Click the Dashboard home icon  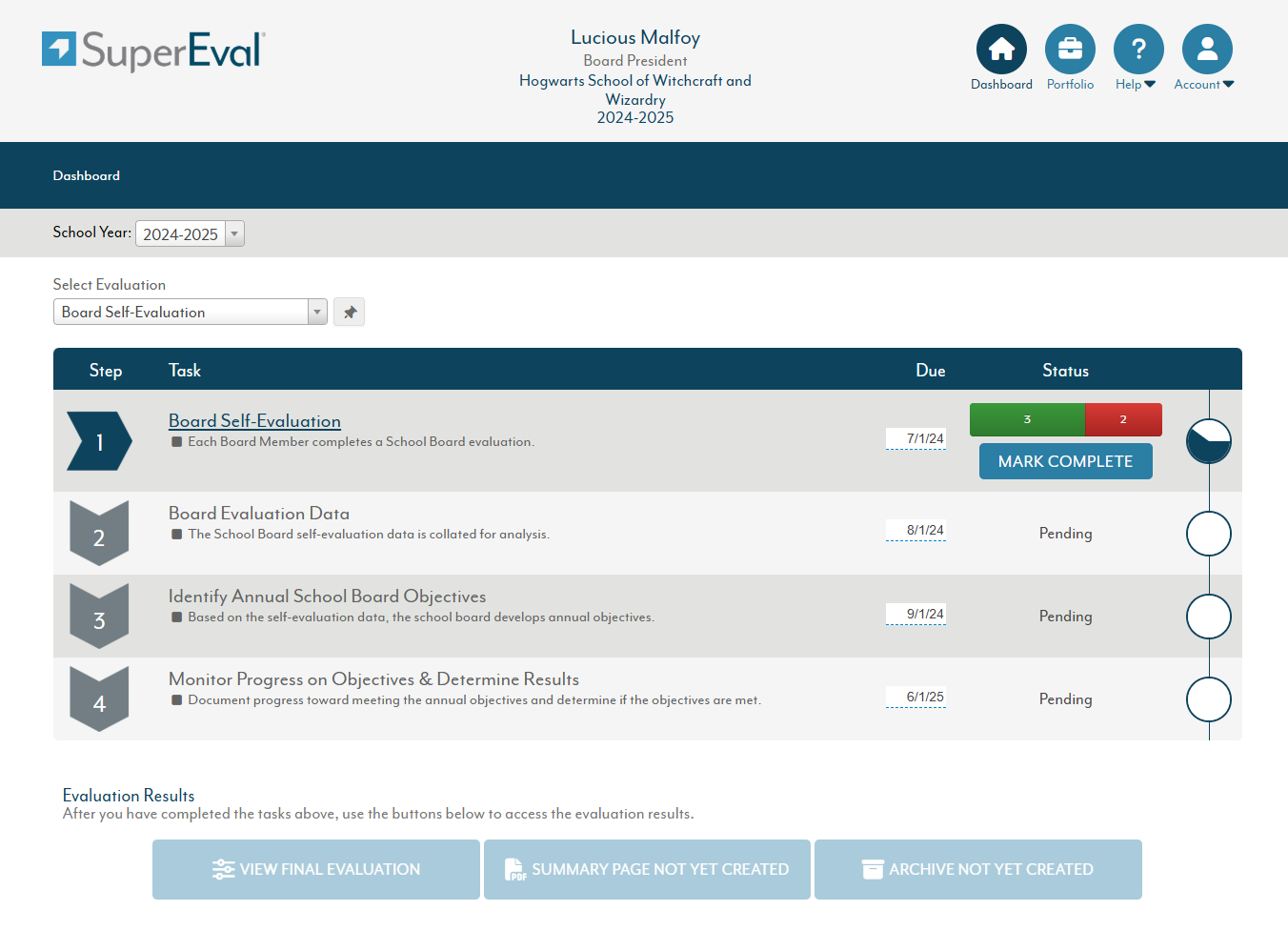coord(1001,50)
